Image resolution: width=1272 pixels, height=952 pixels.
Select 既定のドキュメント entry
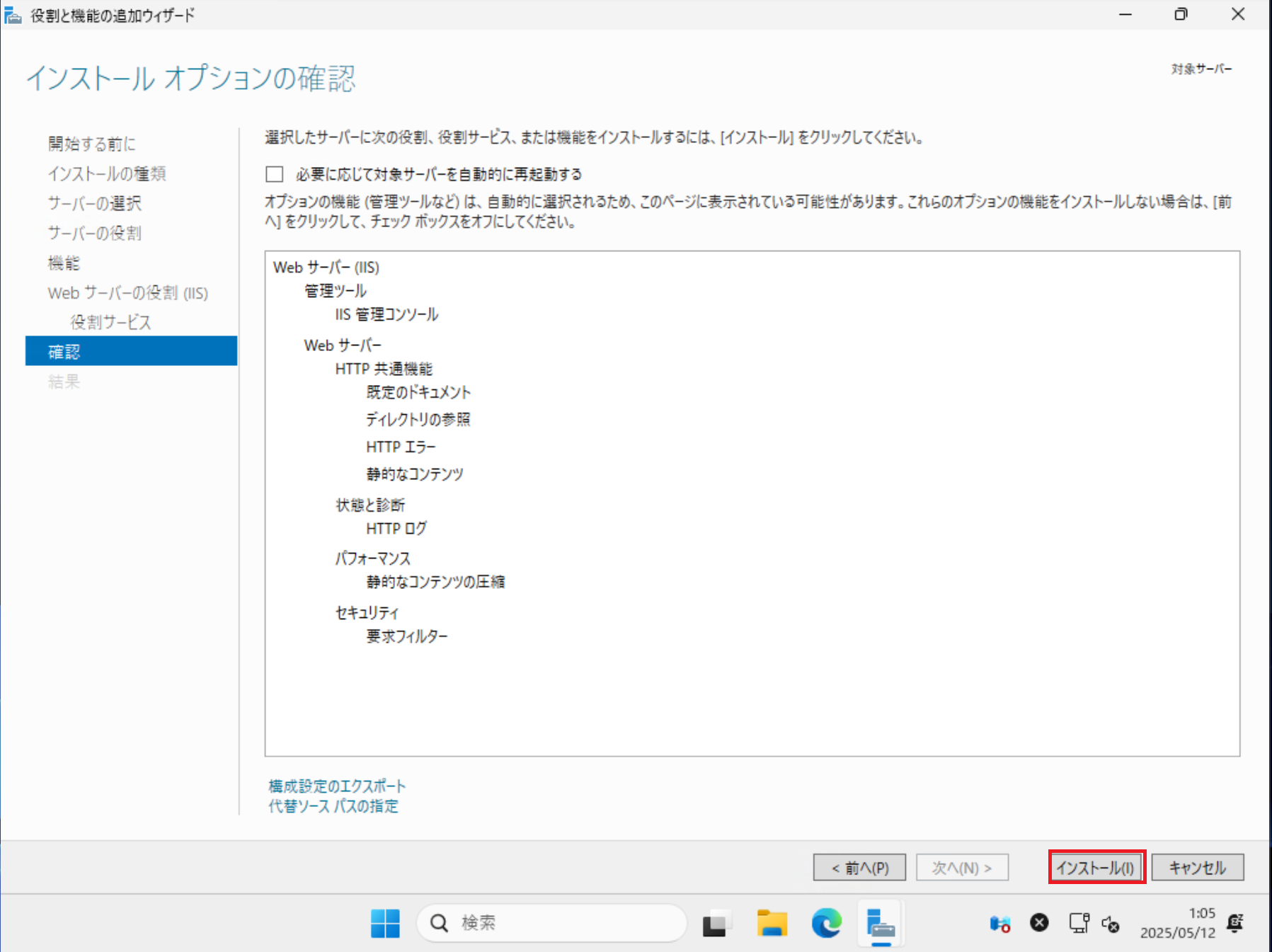[x=418, y=392]
